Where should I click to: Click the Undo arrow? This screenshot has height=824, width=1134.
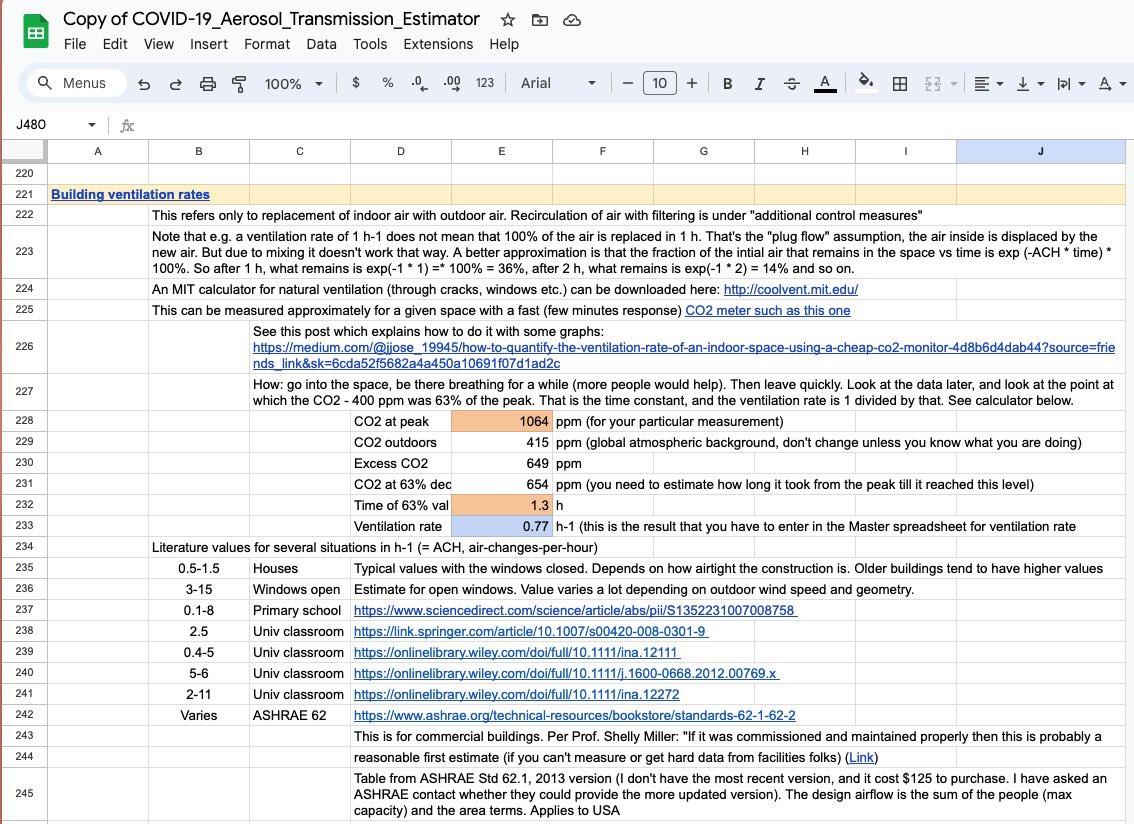(x=144, y=84)
